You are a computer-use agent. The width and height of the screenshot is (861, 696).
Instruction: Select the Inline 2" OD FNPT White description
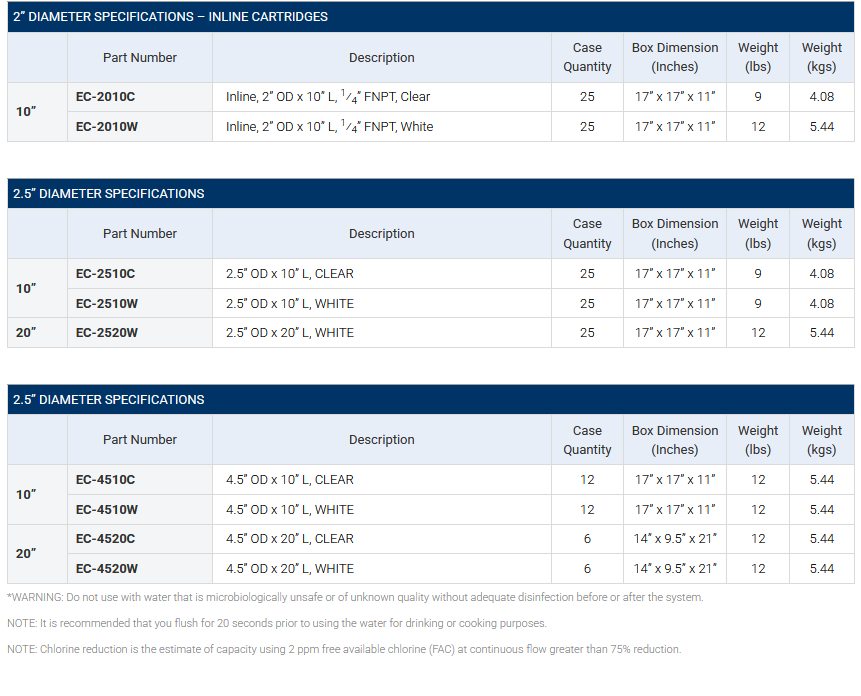click(x=329, y=127)
